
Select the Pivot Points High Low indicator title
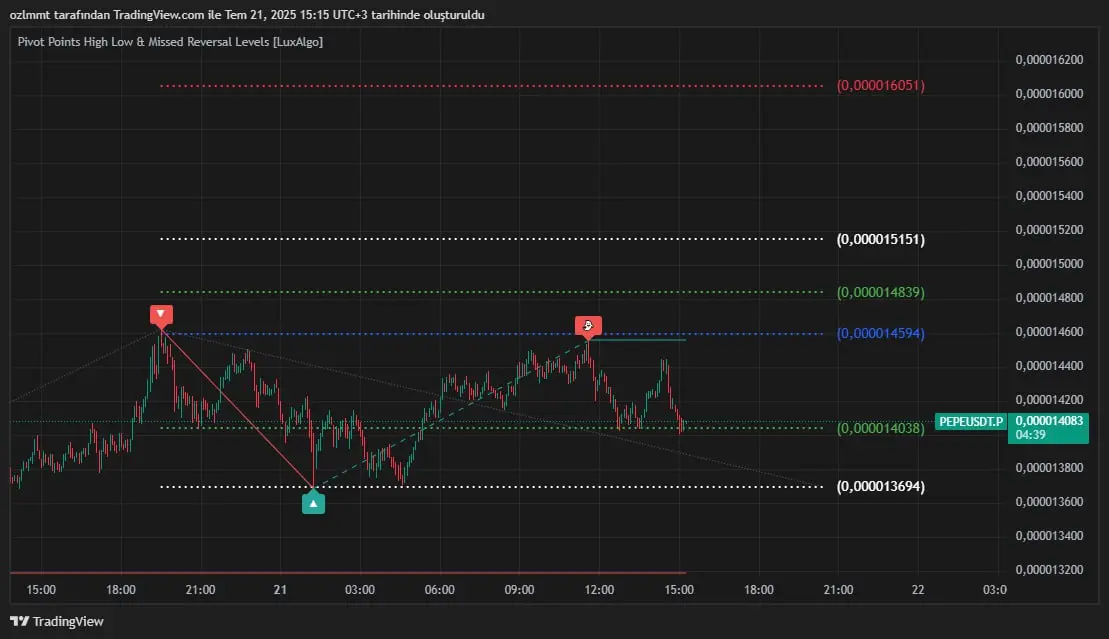[x=170, y=42]
